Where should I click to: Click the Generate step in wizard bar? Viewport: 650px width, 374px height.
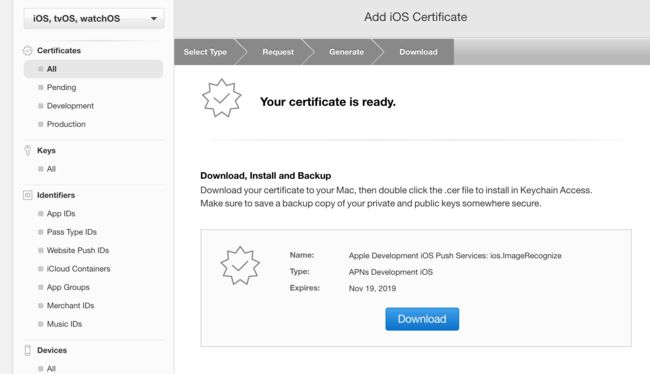(x=347, y=52)
